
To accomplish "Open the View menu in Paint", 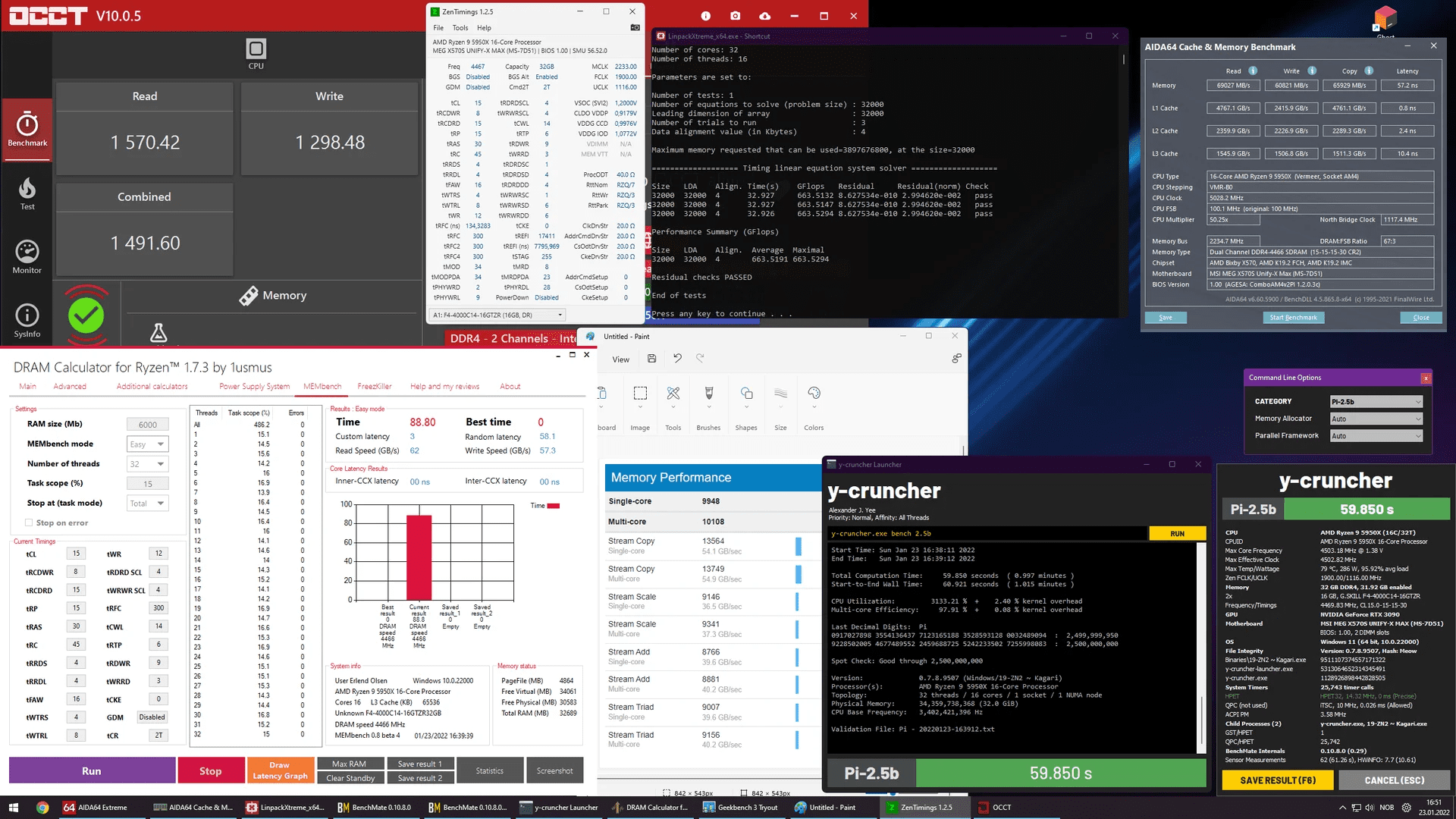I will [621, 359].
